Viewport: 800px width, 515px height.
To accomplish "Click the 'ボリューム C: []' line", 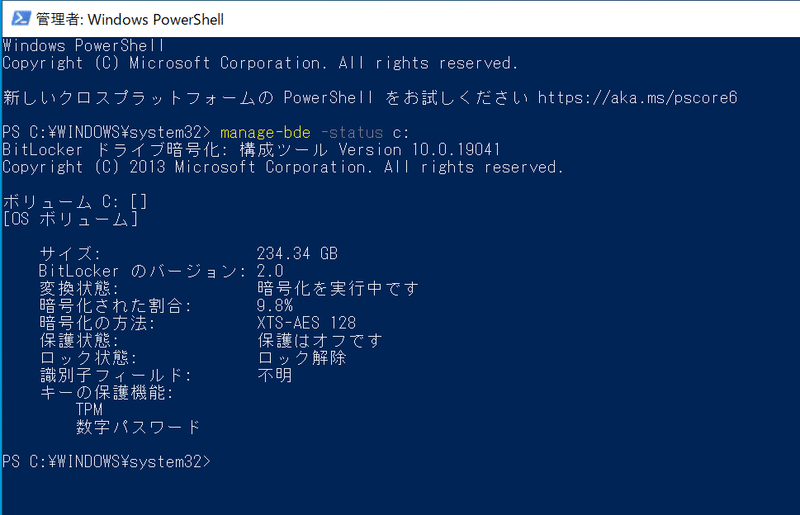I will click(x=75, y=202).
